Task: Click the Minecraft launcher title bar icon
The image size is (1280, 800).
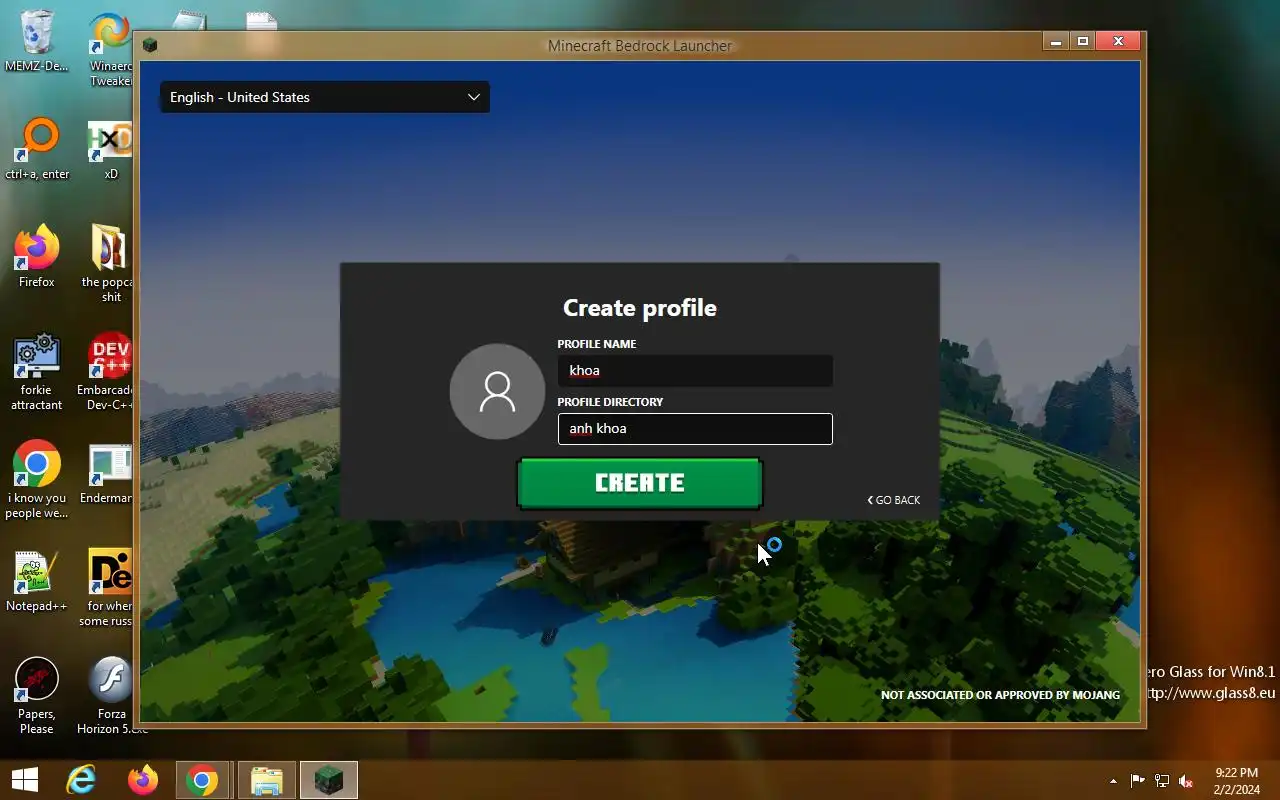Action: pos(150,45)
